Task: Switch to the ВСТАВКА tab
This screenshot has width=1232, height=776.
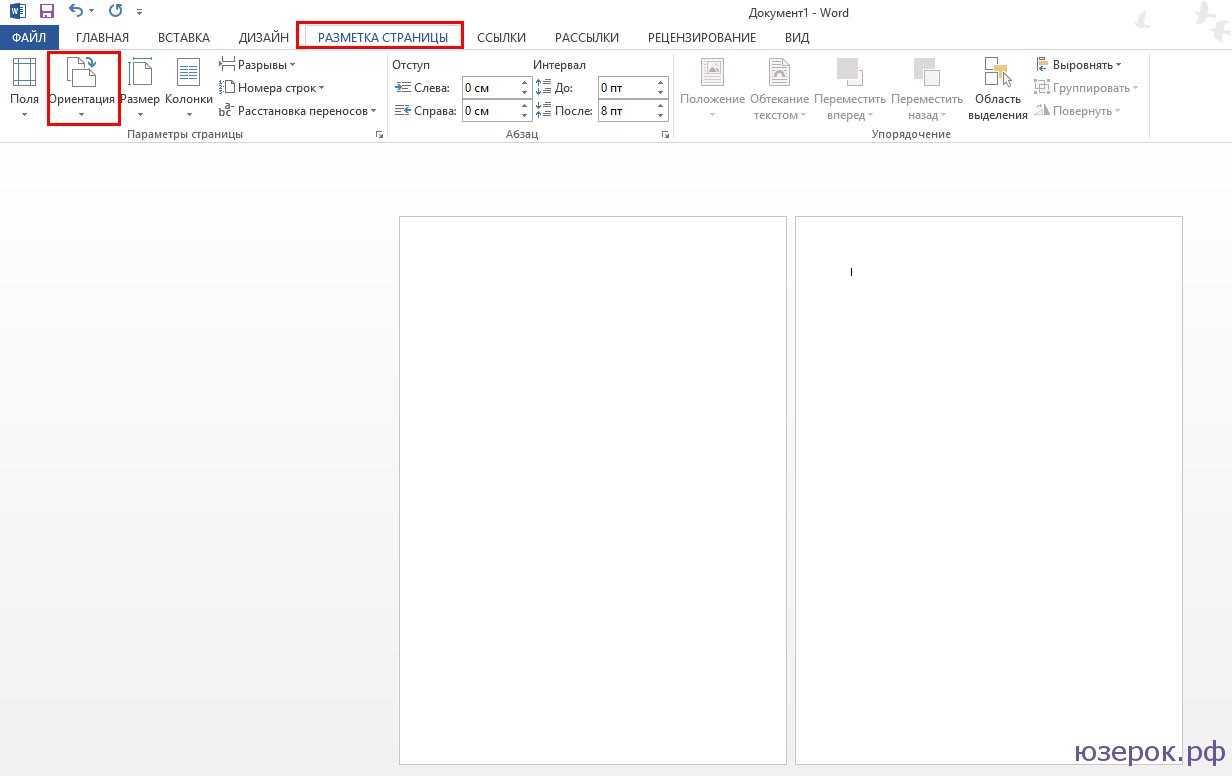Action: click(x=184, y=37)
